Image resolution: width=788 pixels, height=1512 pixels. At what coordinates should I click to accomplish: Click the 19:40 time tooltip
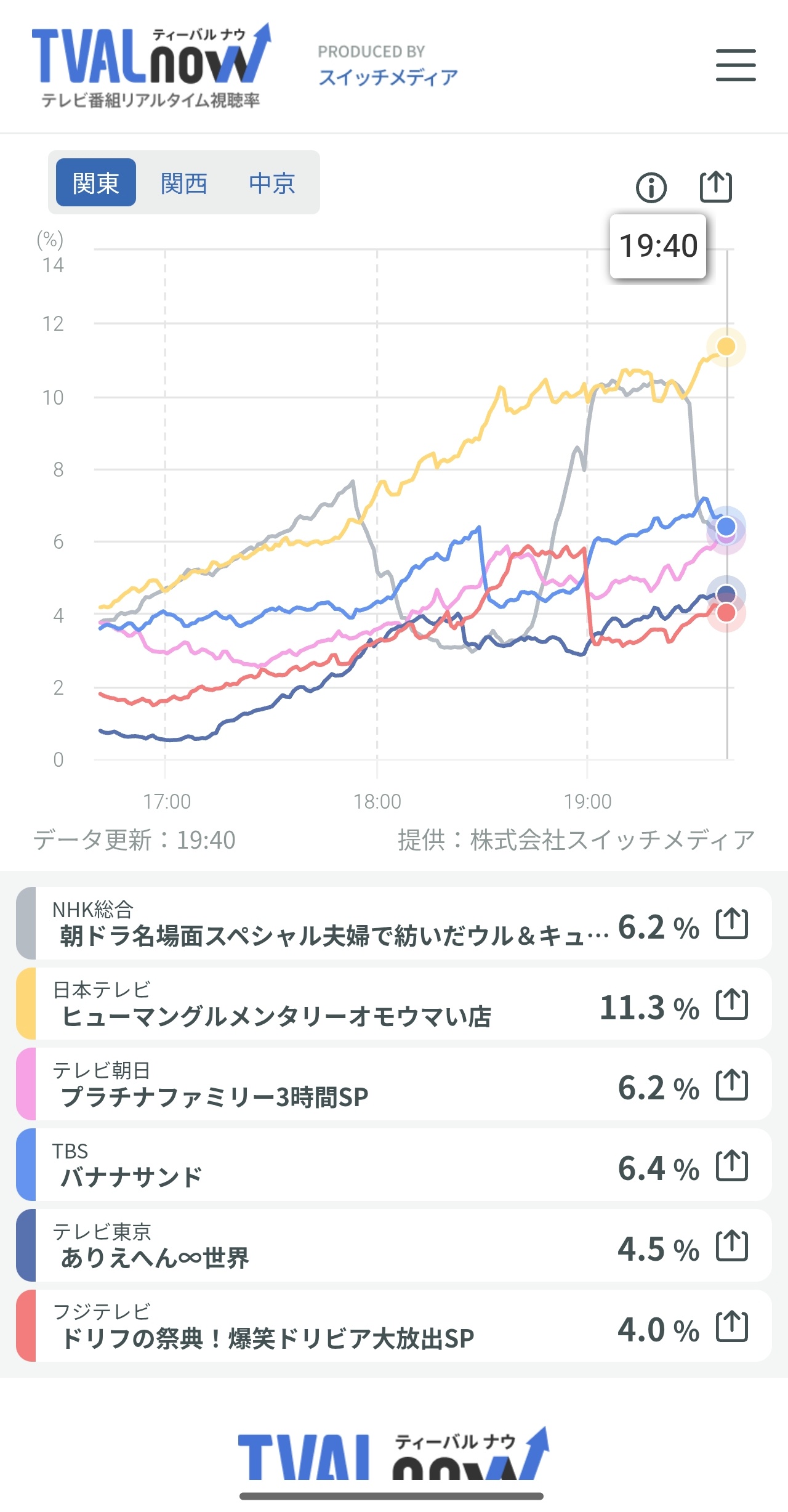coord(658,246)
